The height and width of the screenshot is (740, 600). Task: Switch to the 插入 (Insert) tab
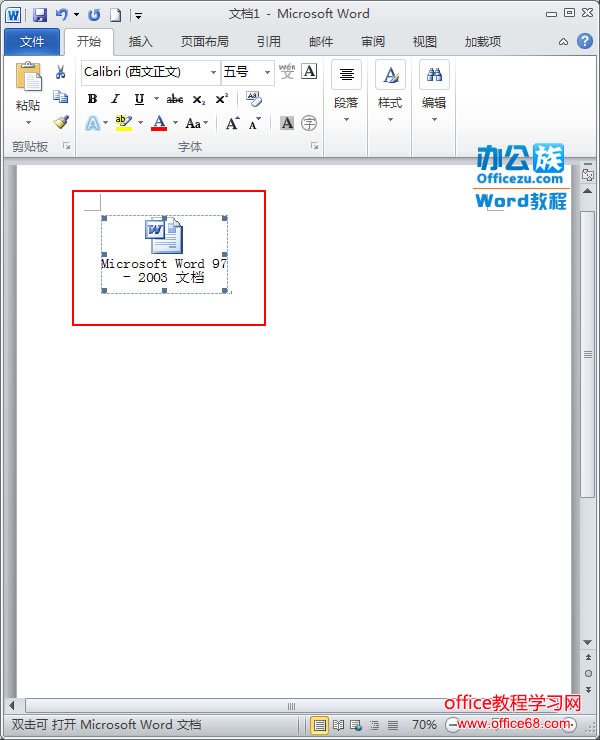point(140,42)
